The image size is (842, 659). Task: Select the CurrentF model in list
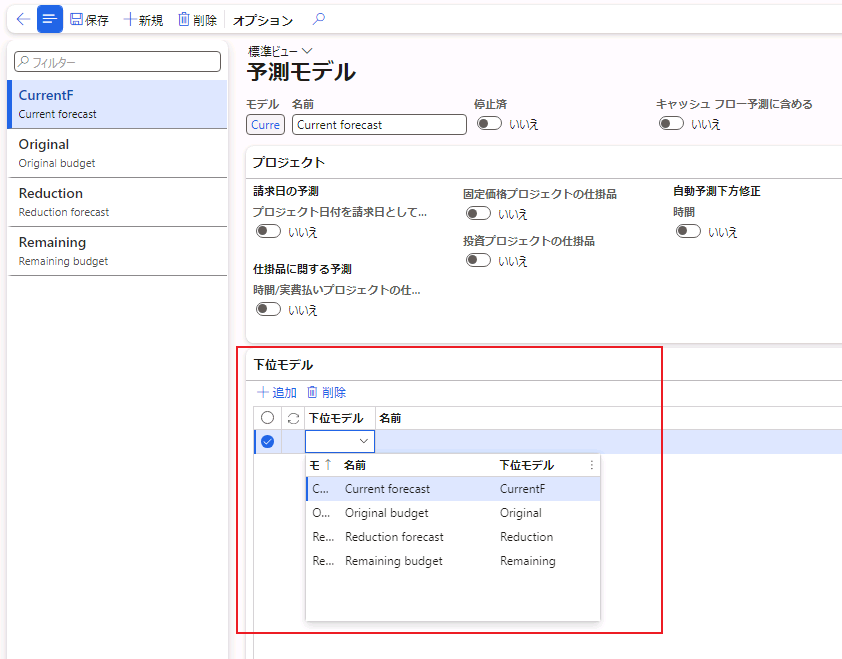click(118, 104)
